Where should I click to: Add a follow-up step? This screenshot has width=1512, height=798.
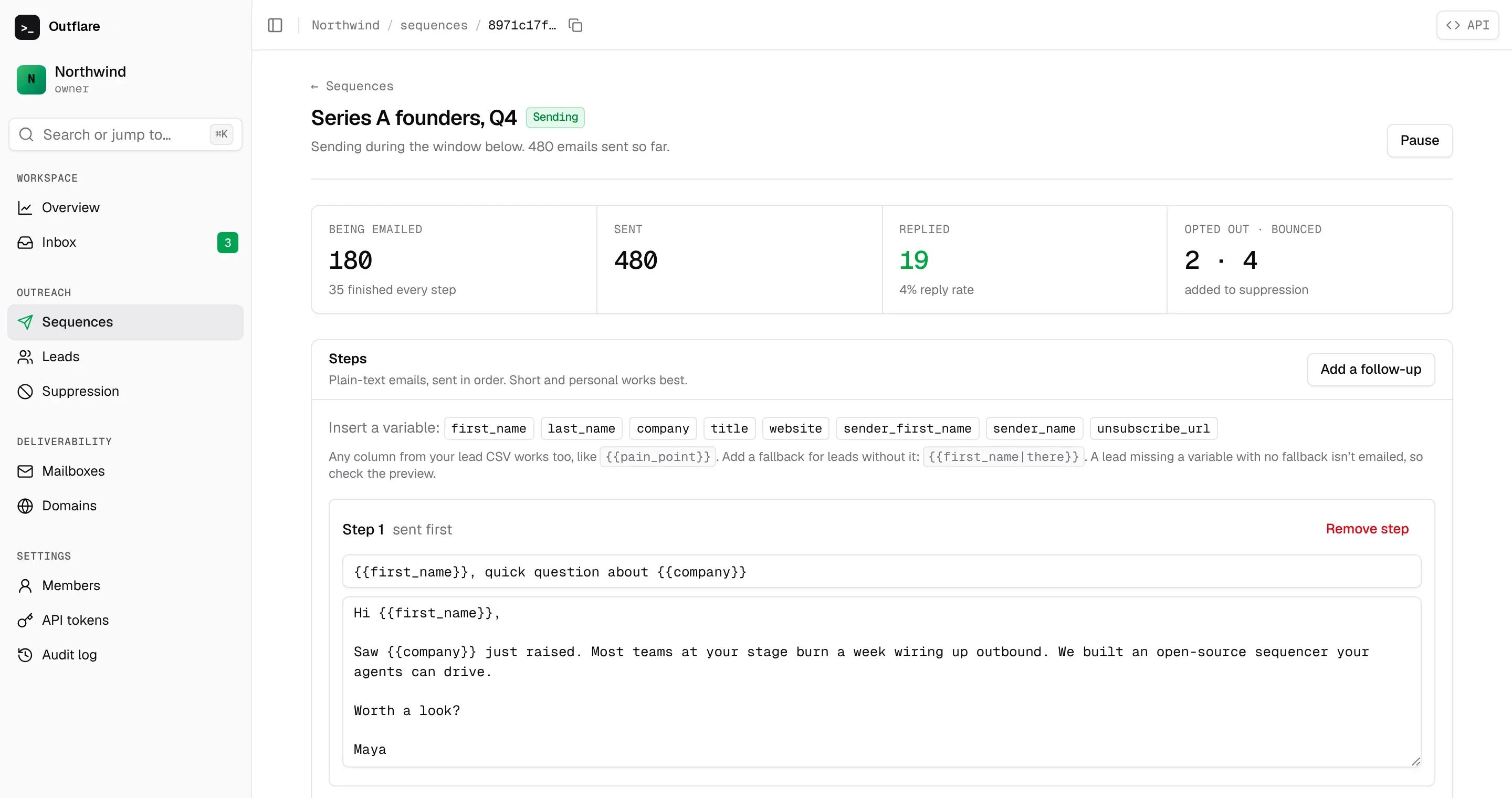(1371, 369)
